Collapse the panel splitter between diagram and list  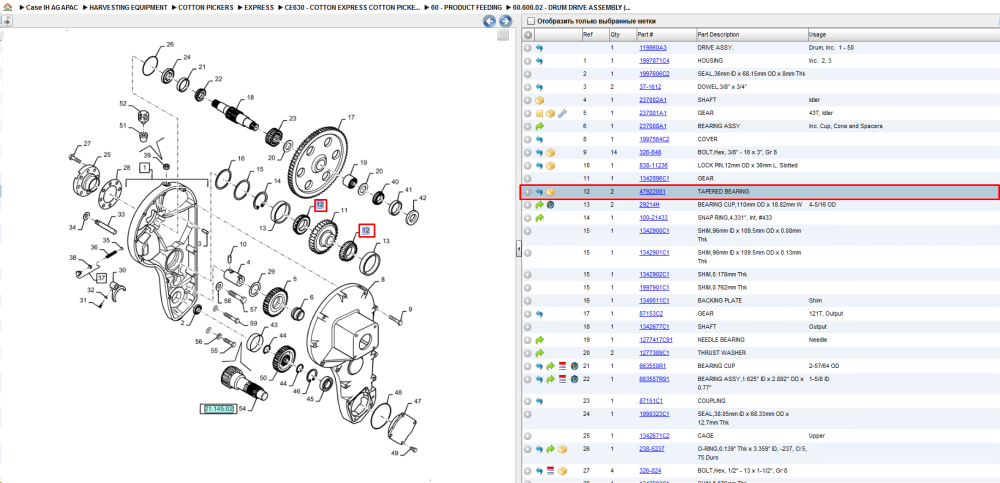coord(517,249)
